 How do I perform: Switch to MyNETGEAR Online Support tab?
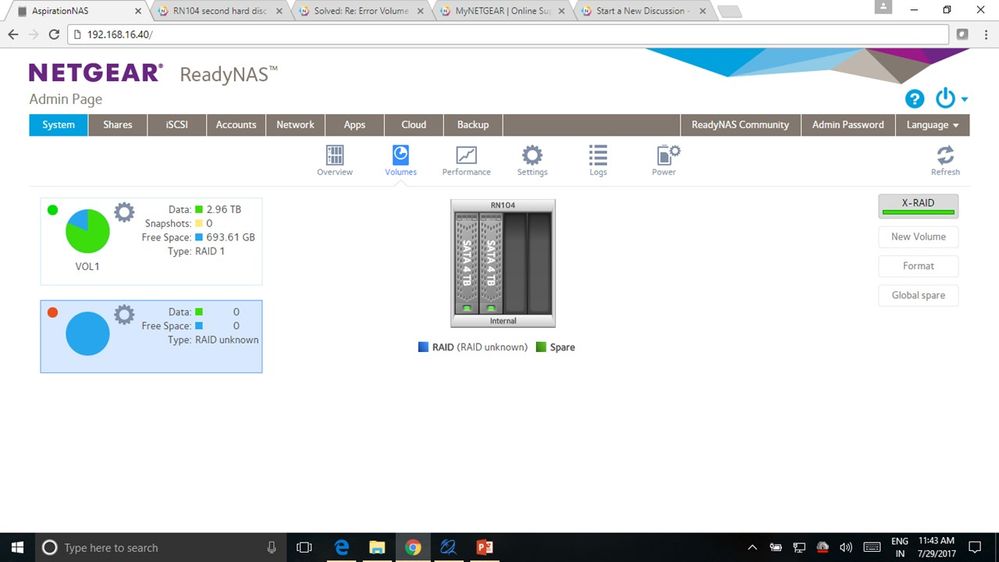pyautogui.click(x=502, y=11)
